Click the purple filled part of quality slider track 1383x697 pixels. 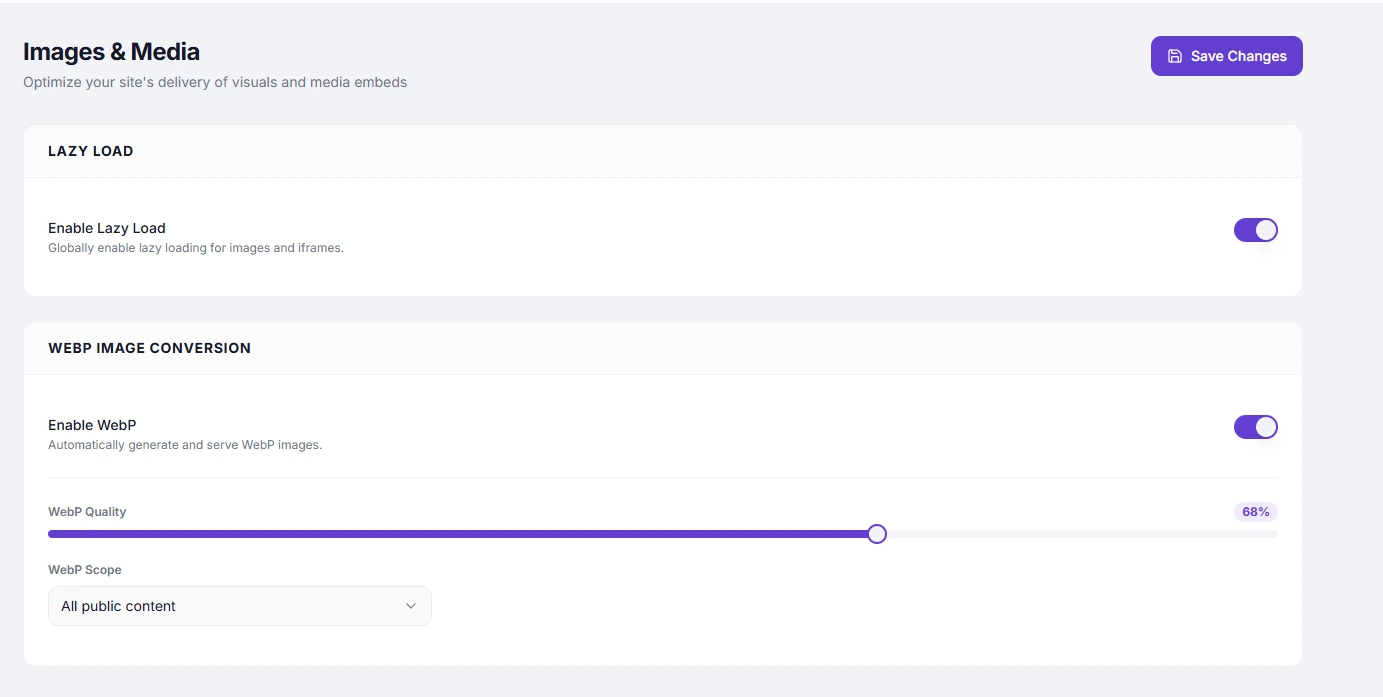[x=458, y=534]
